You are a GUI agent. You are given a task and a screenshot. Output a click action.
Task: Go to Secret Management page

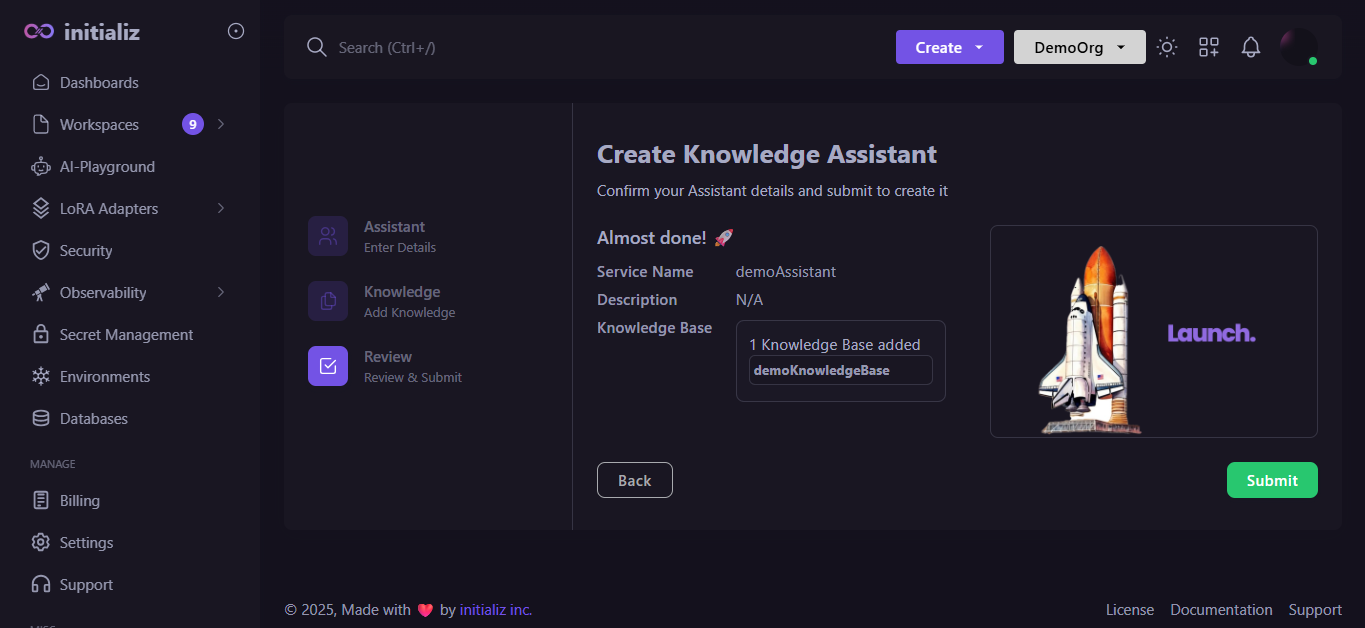click(x=126, y=335)
